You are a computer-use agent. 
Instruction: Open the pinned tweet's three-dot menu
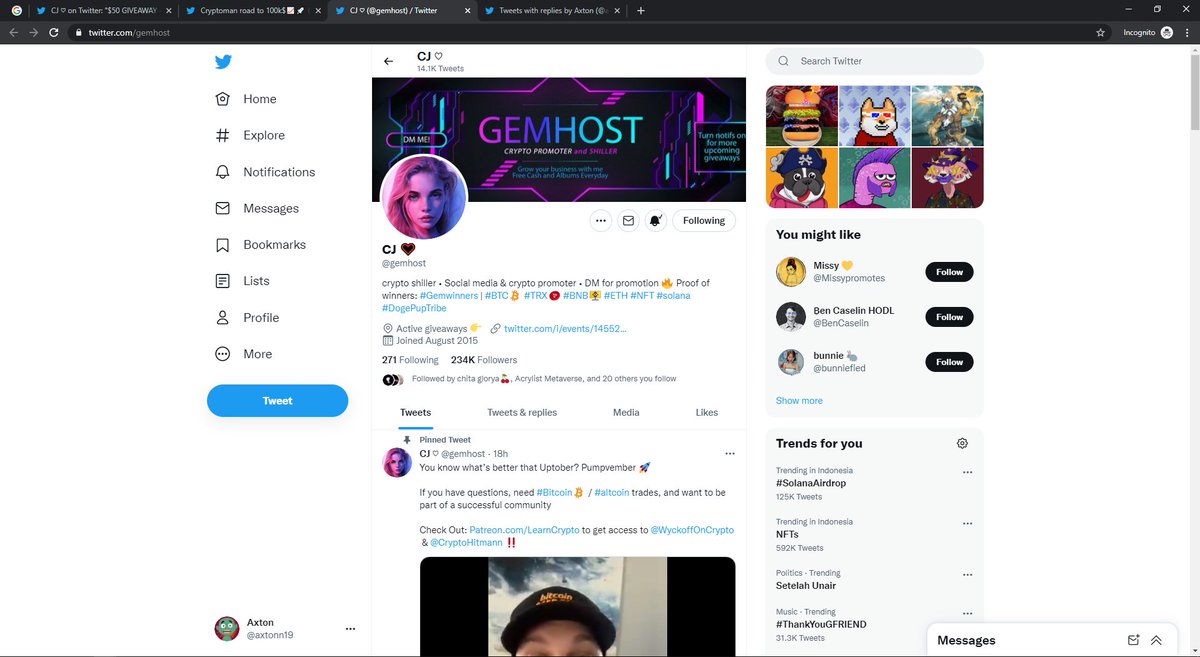(x=729, y=454)
